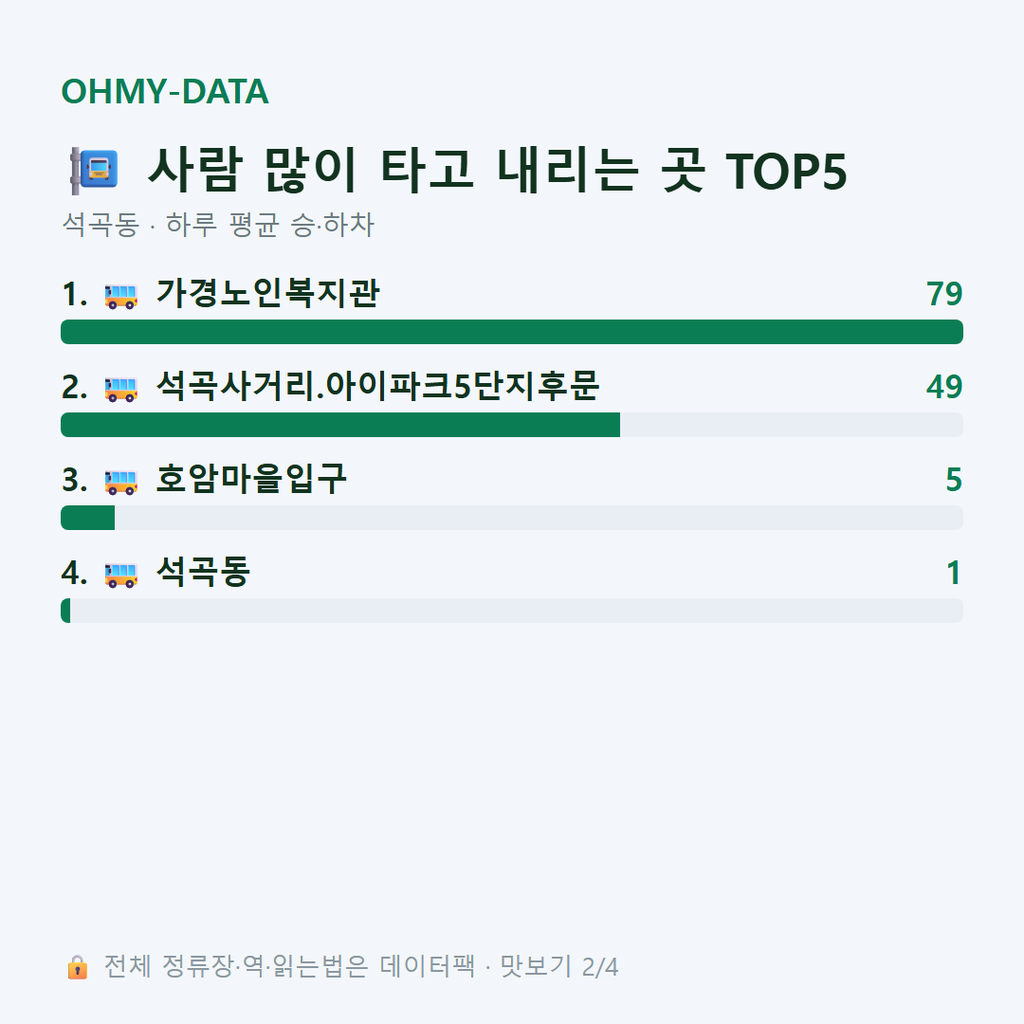Click the bus stop sign icon in title
Viewport: 1024px width, 1024px height.
[94, 170]
